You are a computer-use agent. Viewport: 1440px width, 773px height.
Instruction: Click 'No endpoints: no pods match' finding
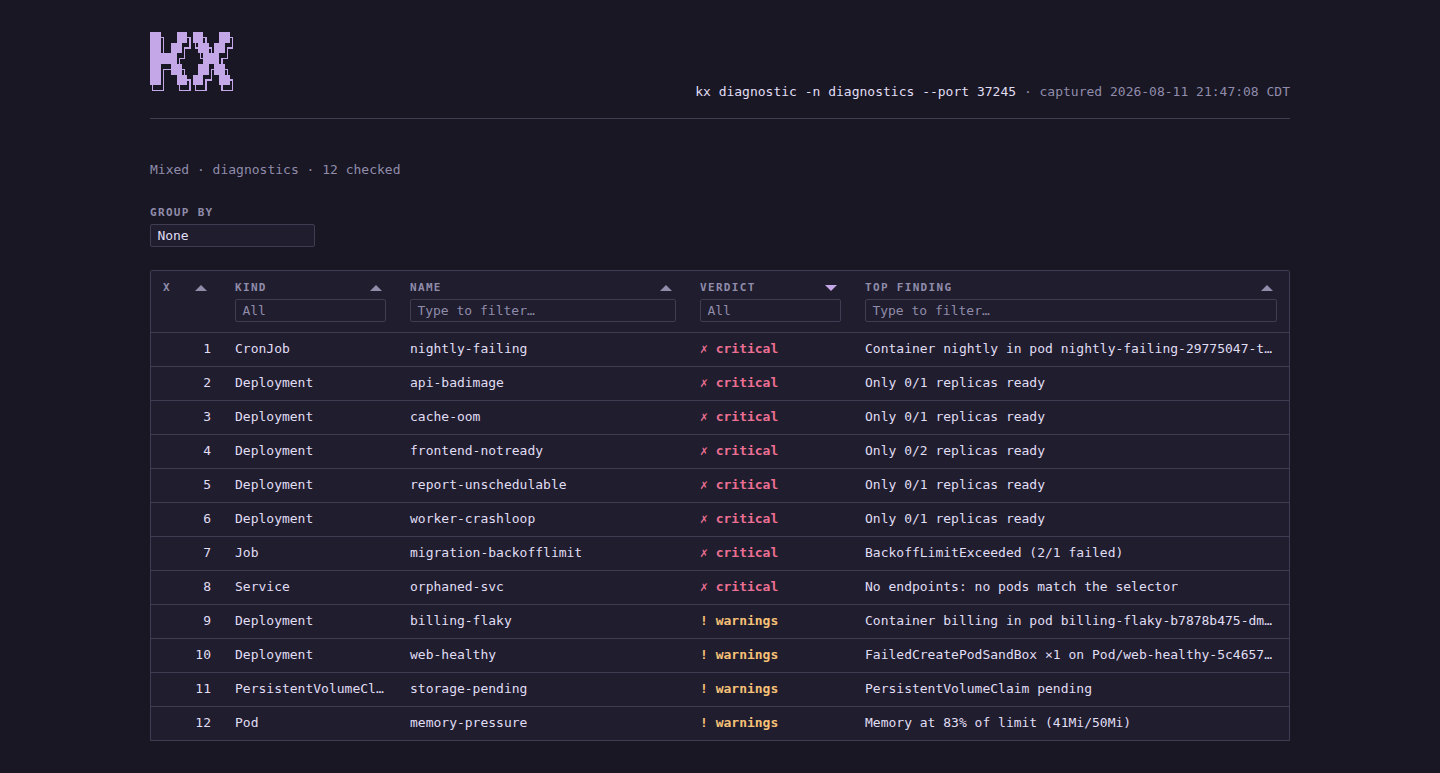click(x=1021, y=587)
